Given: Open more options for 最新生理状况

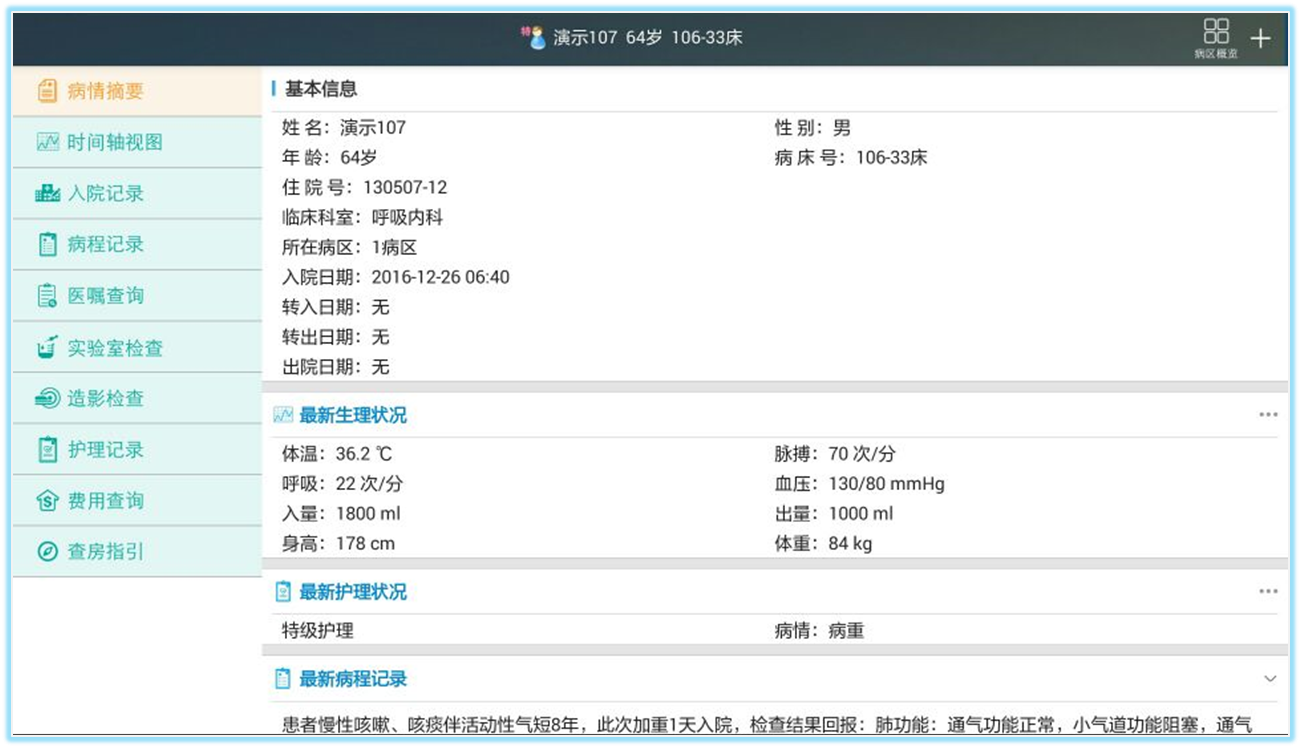Looking at the screenshot, I should 1268,415.
